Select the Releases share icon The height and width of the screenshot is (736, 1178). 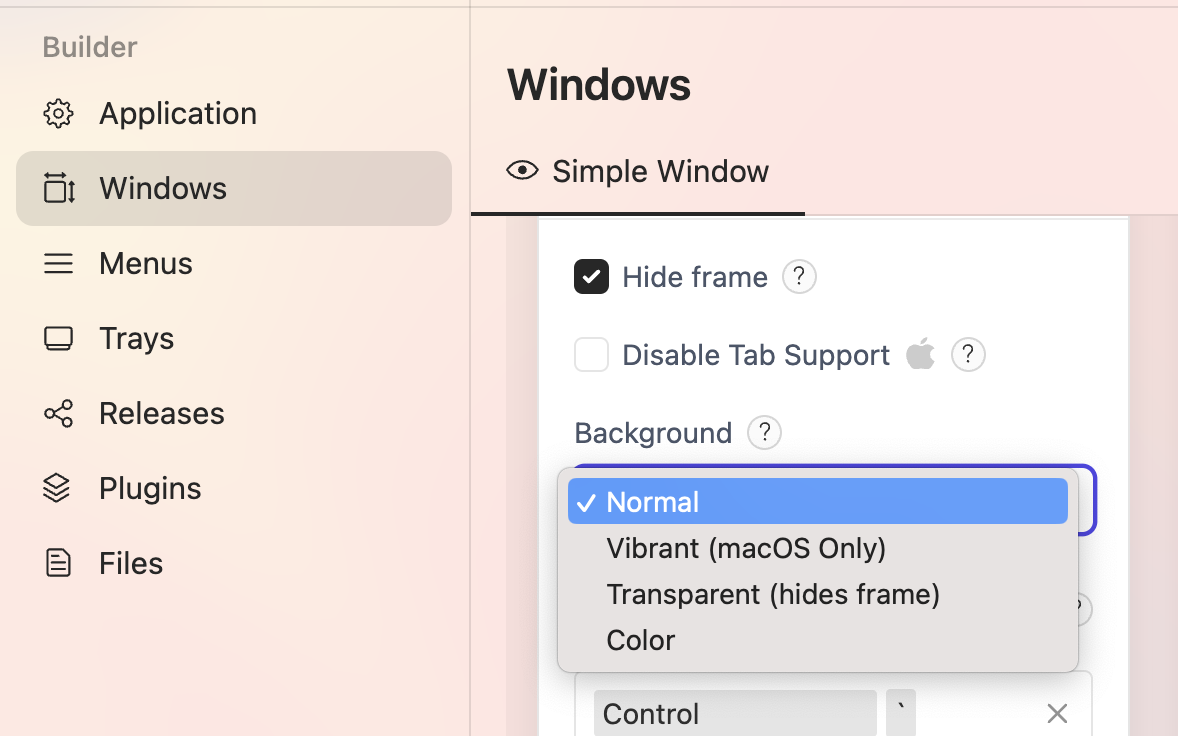59,413
